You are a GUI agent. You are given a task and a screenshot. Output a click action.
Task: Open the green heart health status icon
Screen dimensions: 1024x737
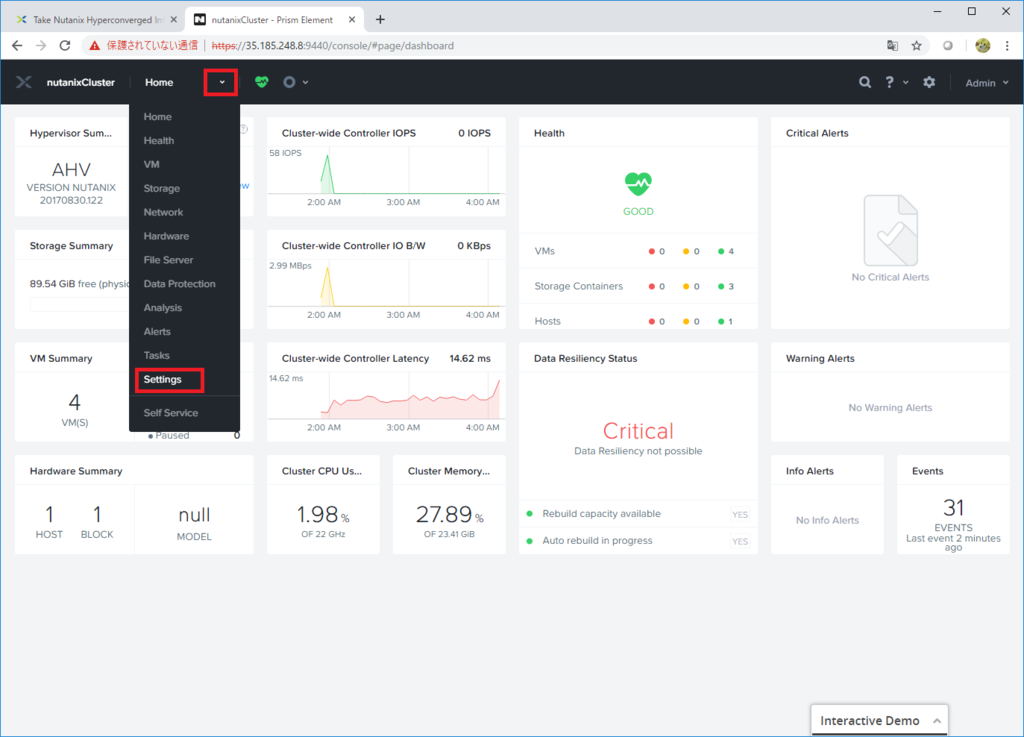click(262, 82)
